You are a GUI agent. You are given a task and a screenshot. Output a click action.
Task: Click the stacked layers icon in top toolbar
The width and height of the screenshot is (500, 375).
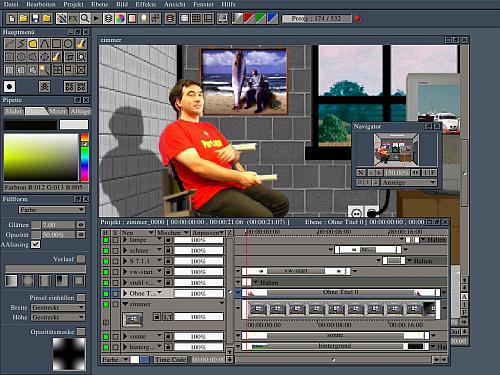tap(108, 18)
